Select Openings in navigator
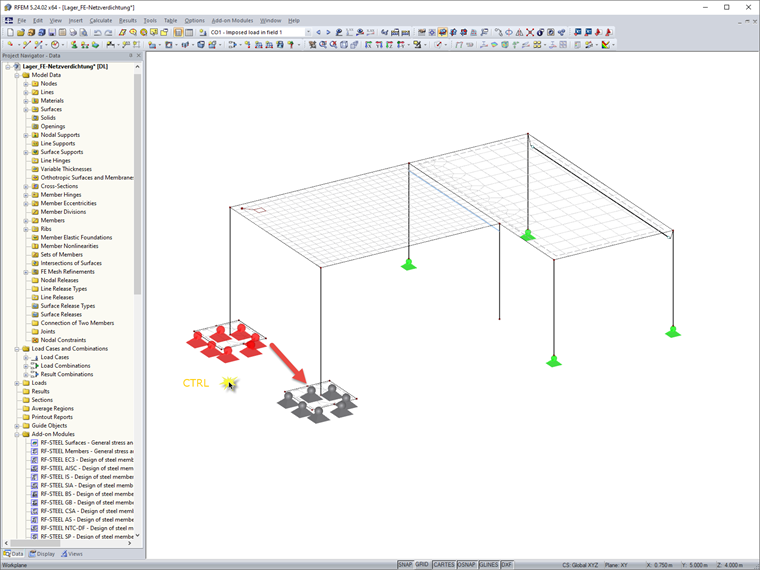The width and height of the screenshot is (760, 570). coord(52,127)
